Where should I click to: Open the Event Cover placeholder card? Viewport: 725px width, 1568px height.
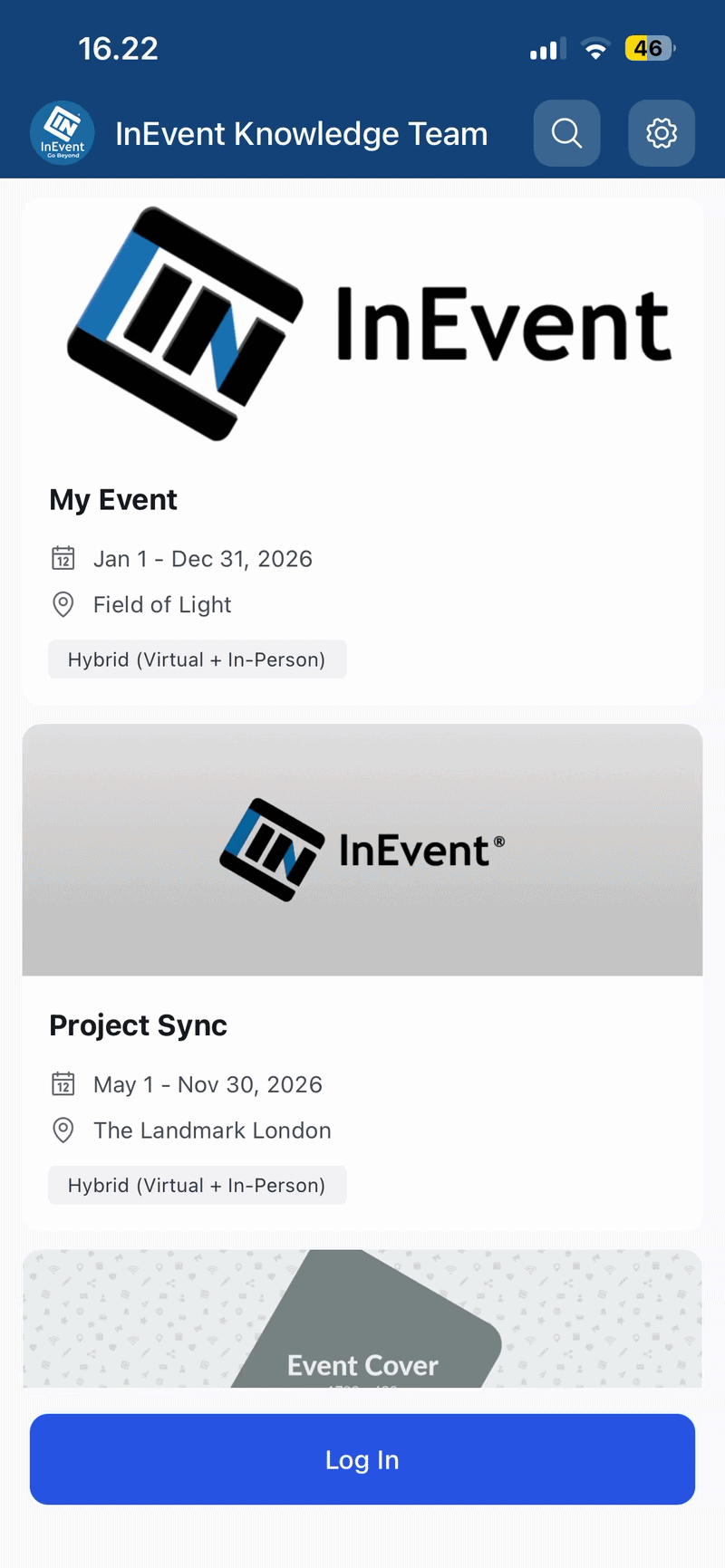(x=362, y=1318)
